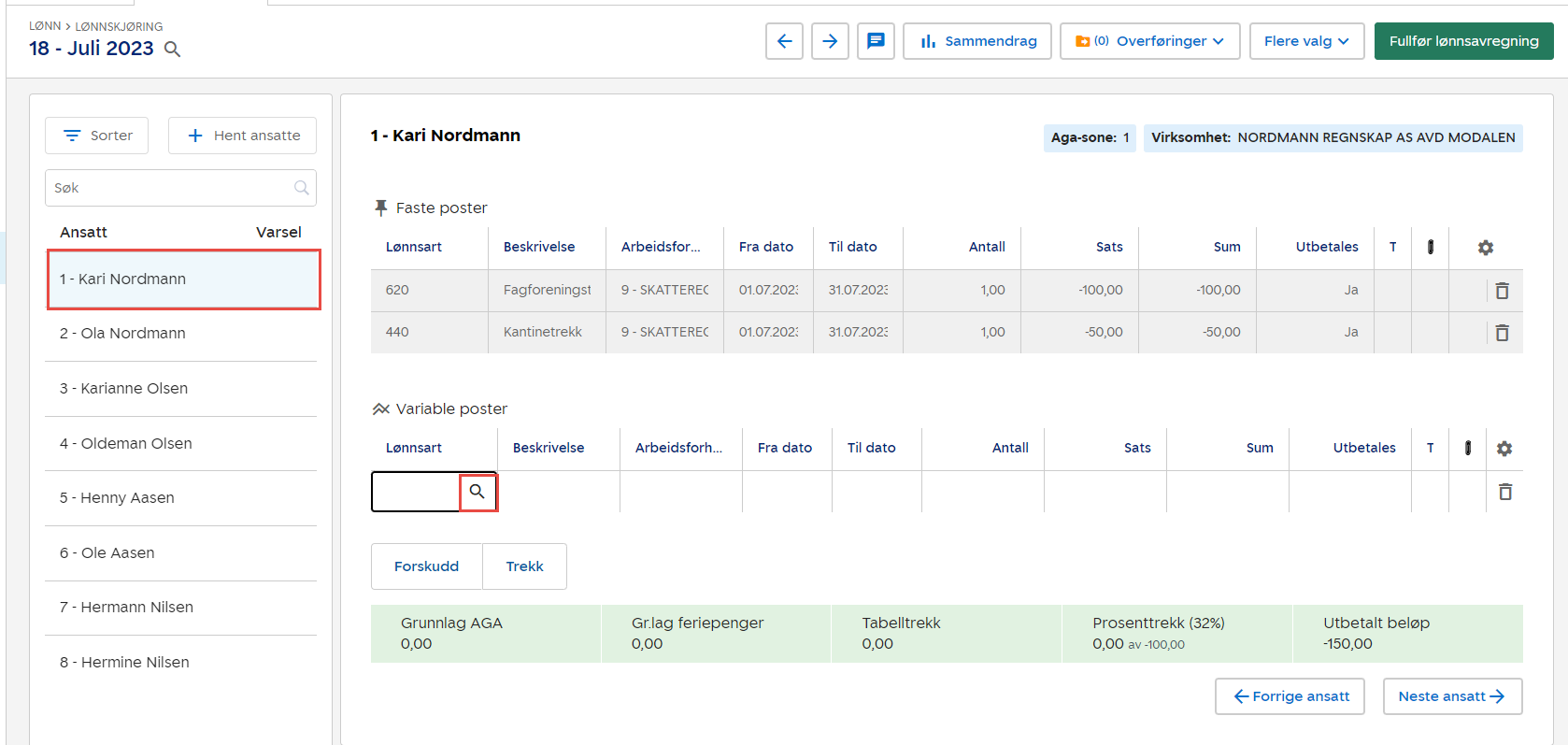Click Fullfør lønnsavregning button
The image size is (1568, 745).
[x=1463, y=41]
